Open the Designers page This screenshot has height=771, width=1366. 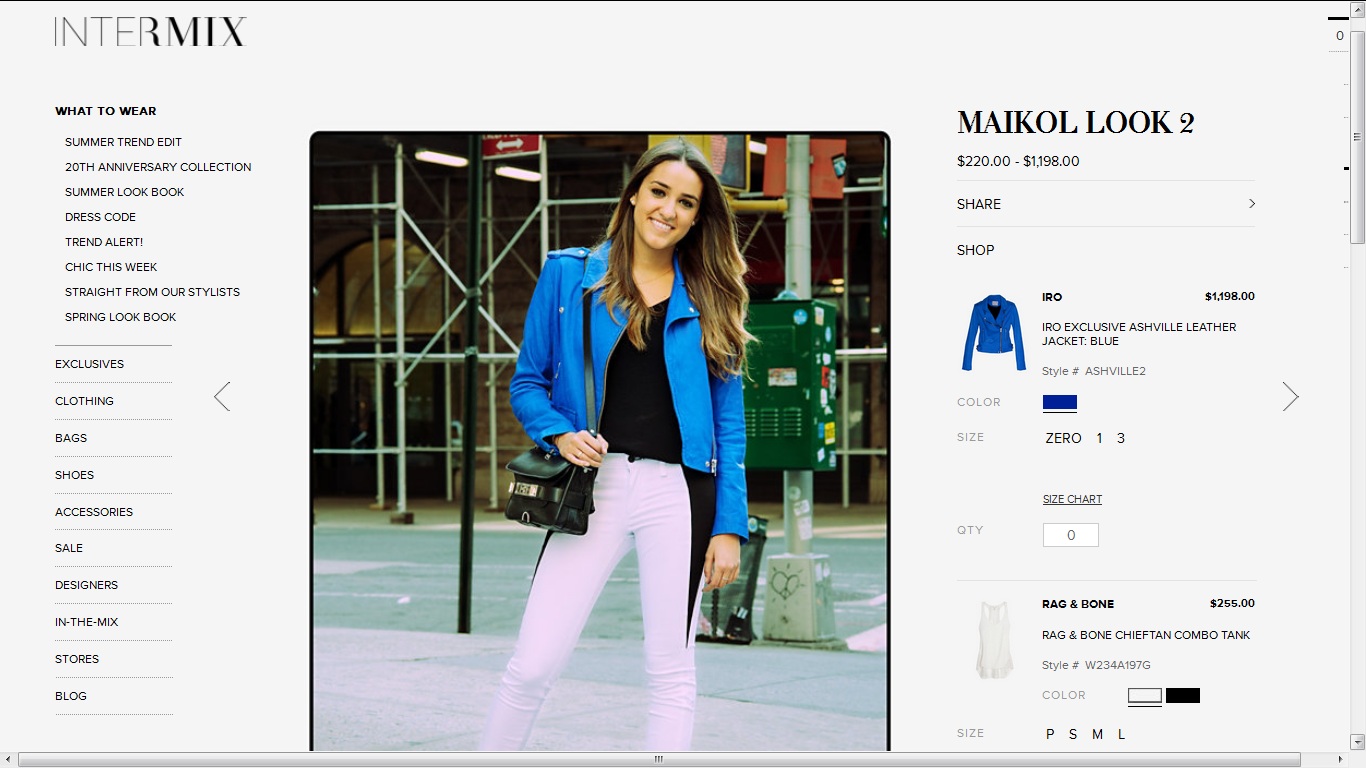86,585
